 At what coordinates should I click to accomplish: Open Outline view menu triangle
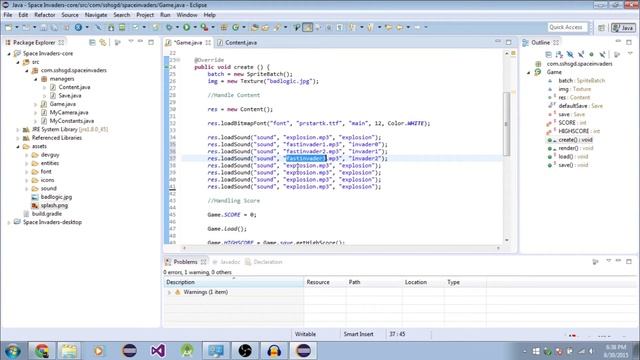630,54
